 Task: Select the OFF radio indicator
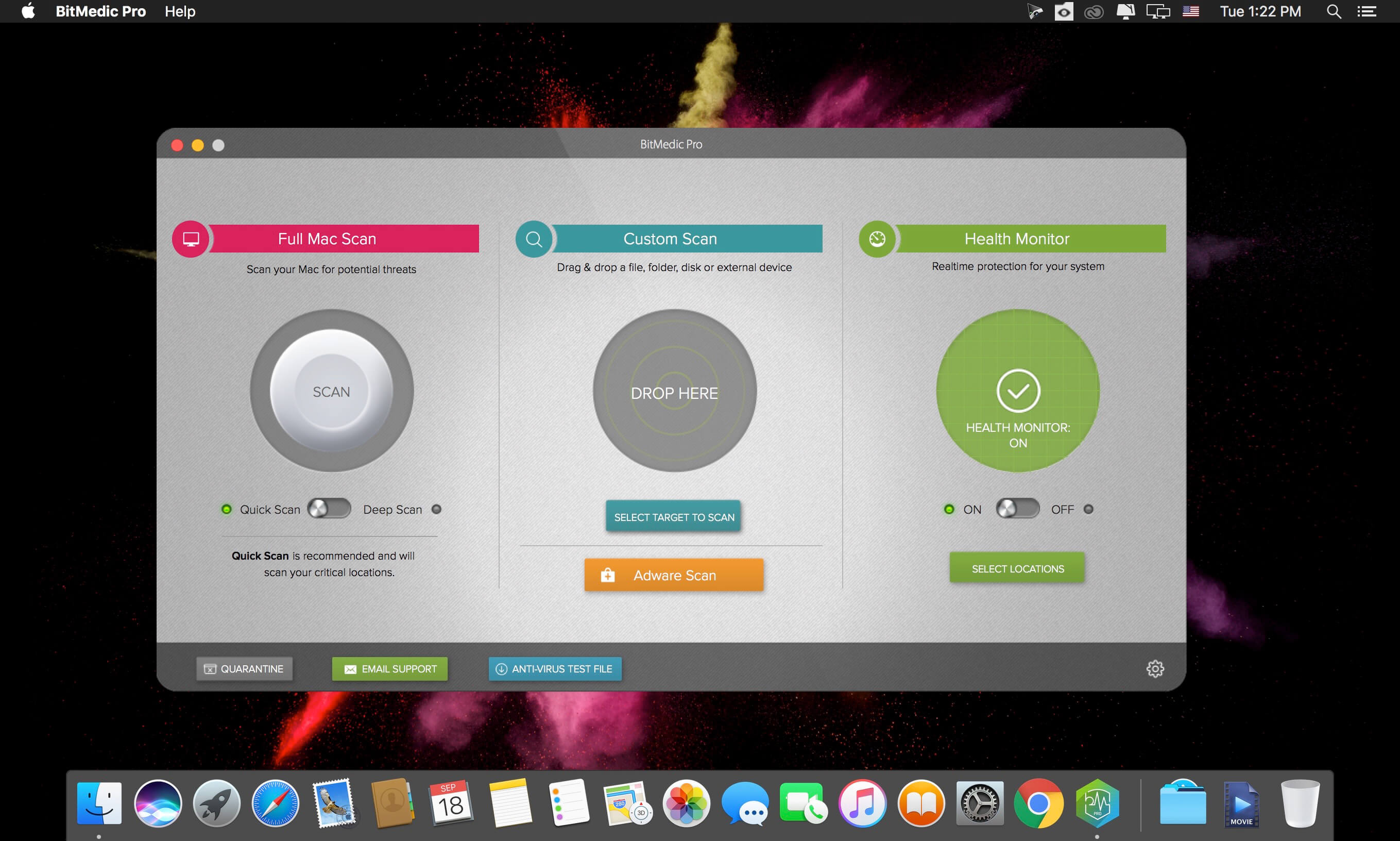(1088, 509)
